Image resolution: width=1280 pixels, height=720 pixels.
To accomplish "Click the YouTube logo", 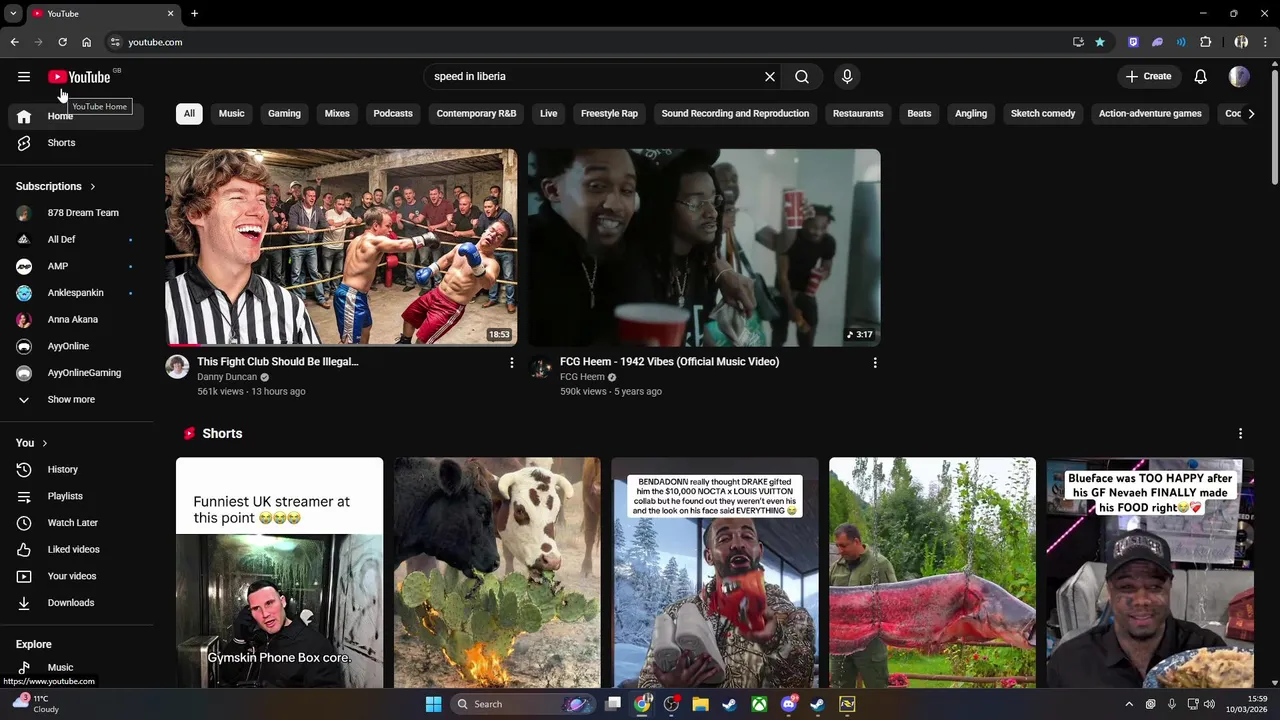I will (79, 77).
